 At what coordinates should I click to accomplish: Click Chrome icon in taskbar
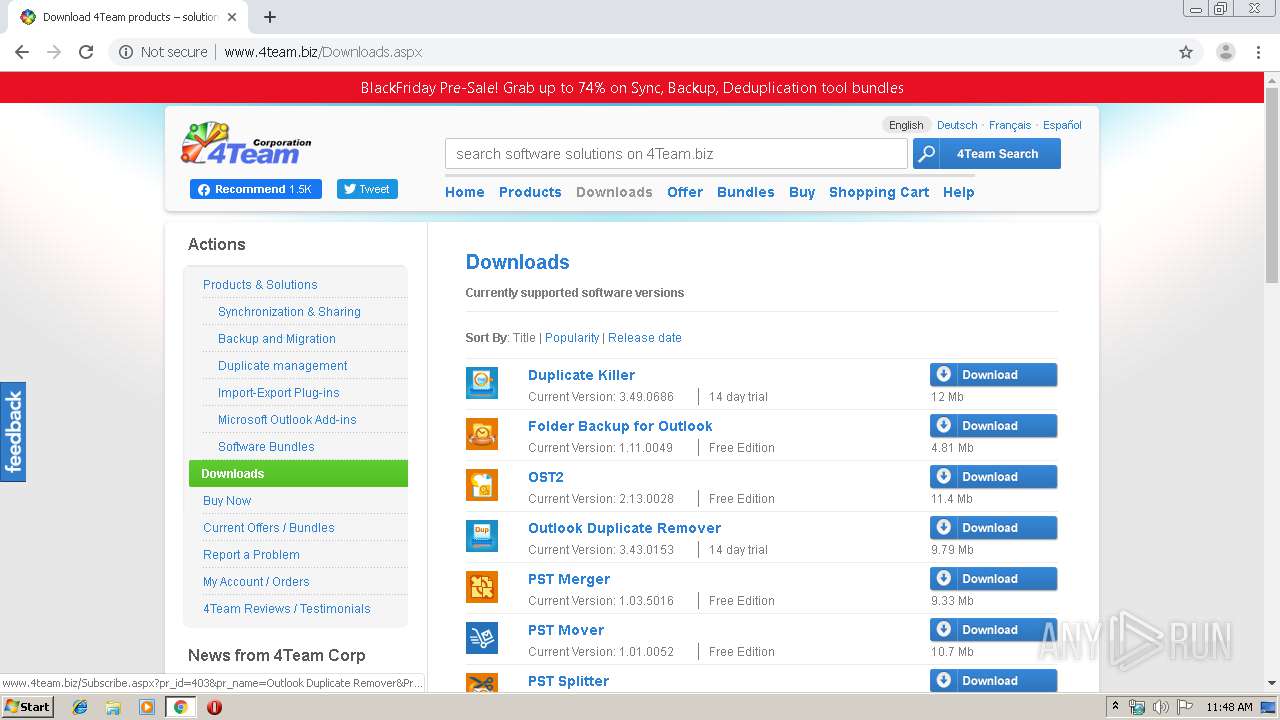click(181, 707)
